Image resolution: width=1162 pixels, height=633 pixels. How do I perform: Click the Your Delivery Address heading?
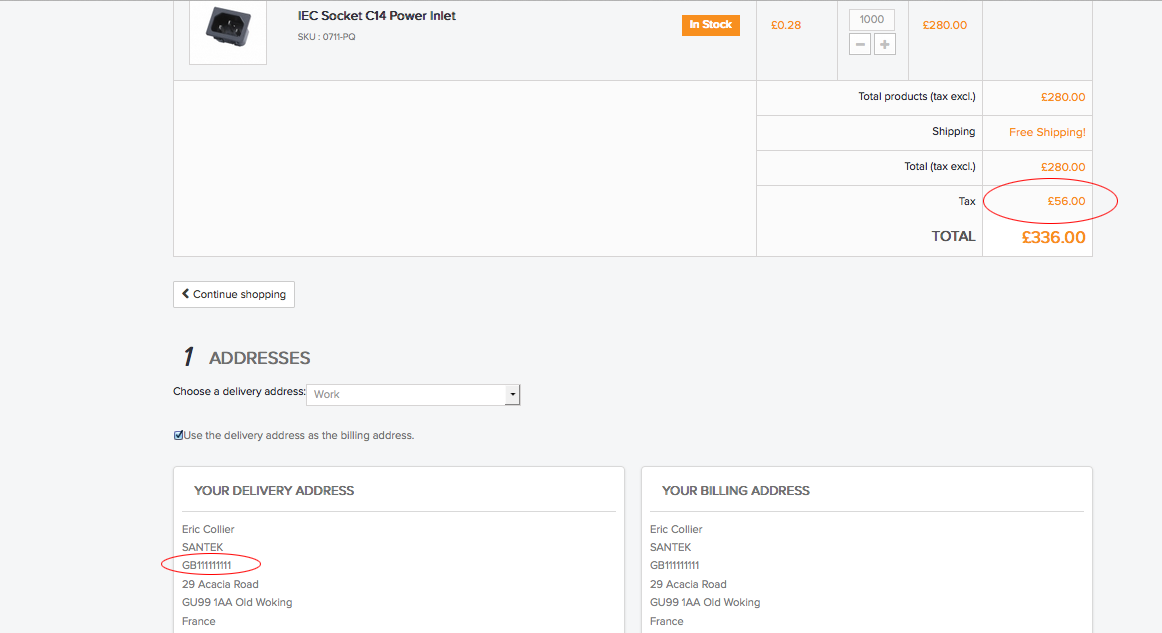[274, 491]
